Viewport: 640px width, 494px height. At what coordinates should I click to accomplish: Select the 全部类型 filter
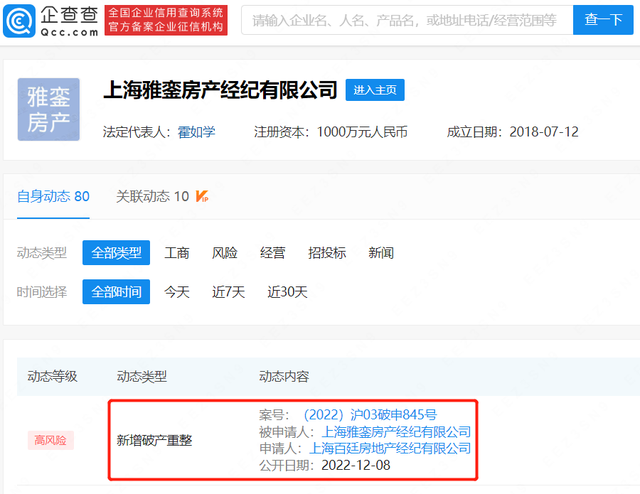click(x=116, y=253)
